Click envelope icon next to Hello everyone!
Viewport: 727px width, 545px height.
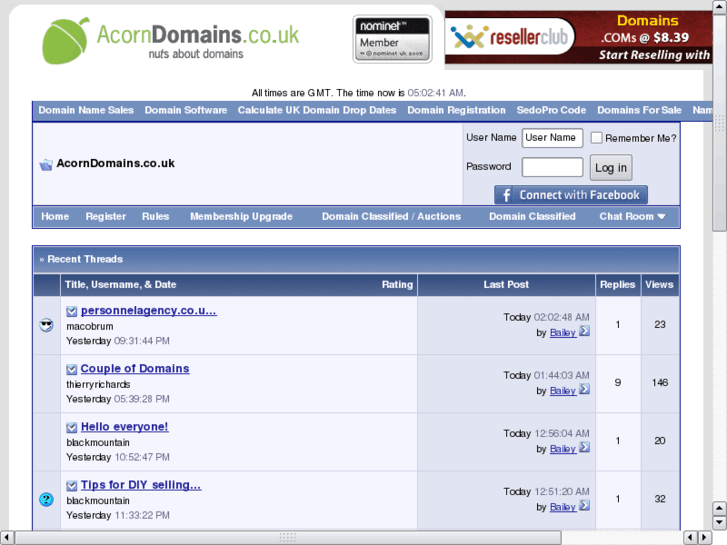pyautogui.click(x=71, y=427)
